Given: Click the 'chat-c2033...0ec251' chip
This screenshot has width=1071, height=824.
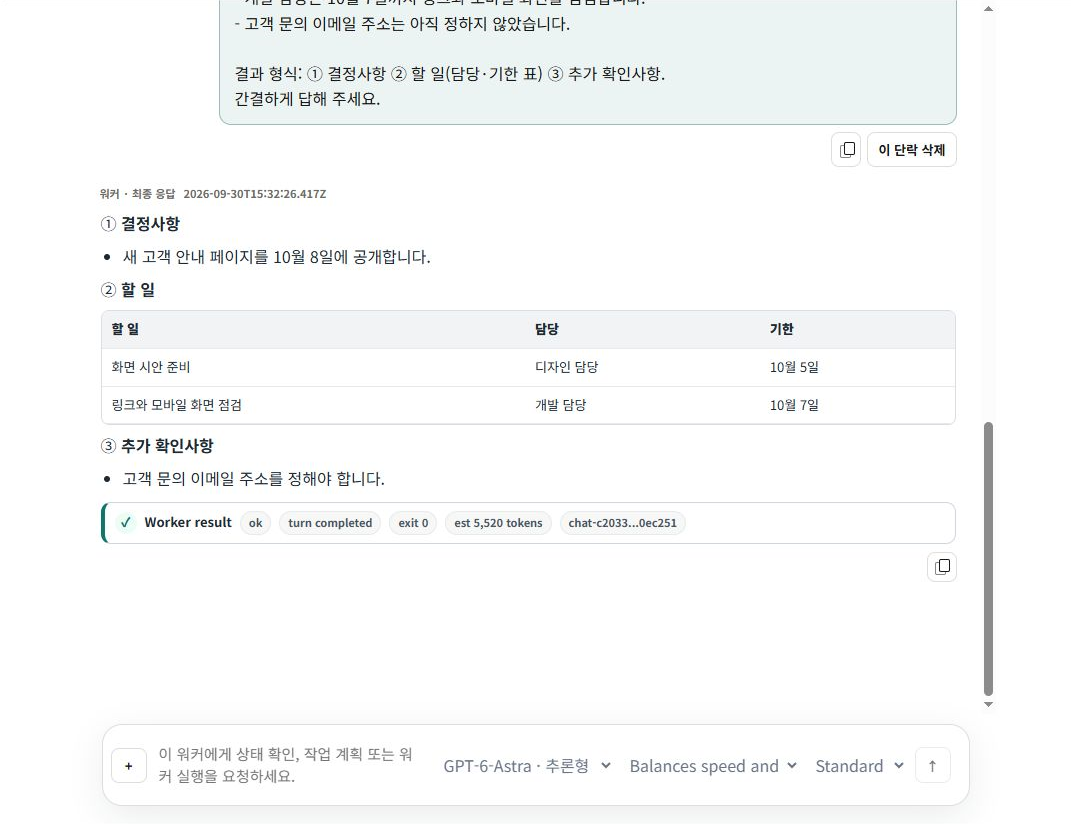Looking at the screenshot, I should [622, 523].
